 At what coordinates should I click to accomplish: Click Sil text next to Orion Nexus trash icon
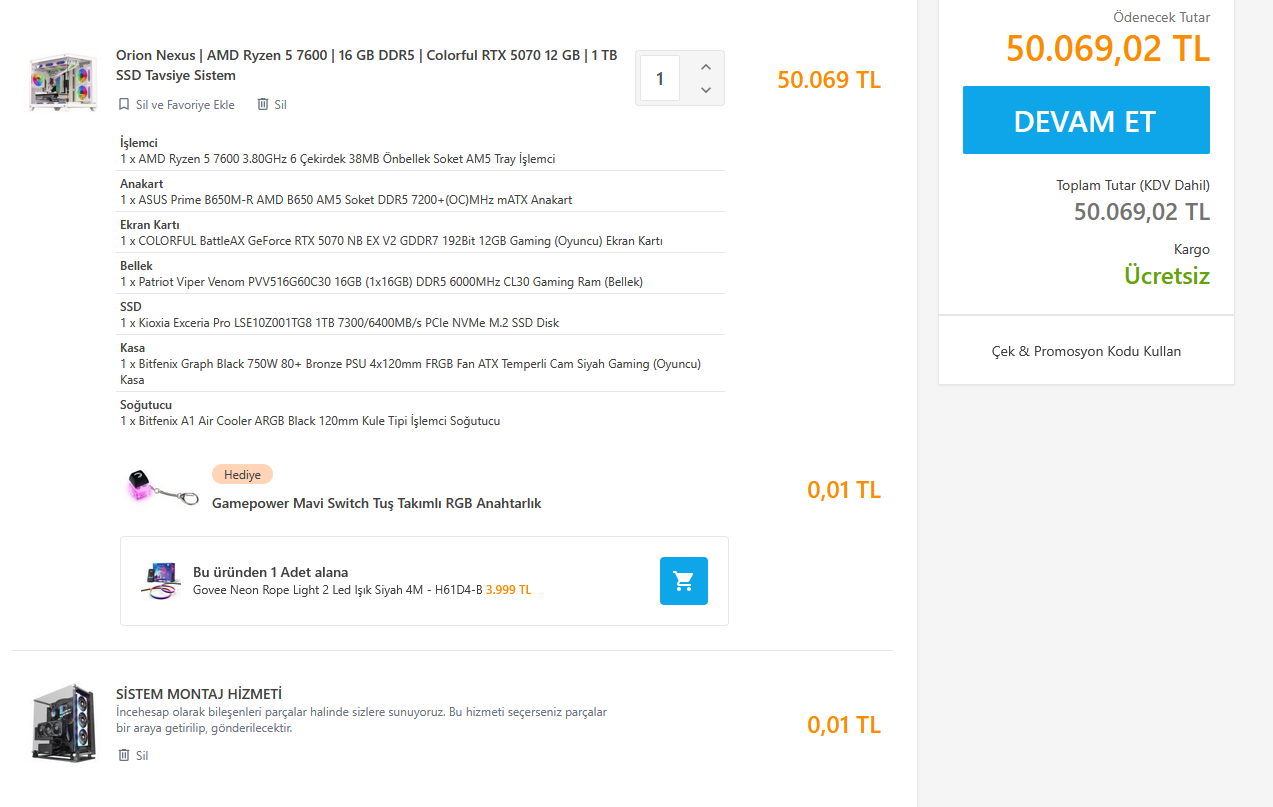click(280, 105)
